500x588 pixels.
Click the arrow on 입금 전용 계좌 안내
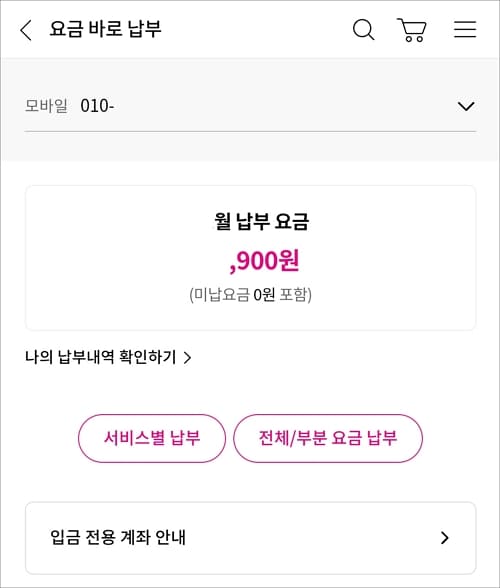[x=445, y=538]
